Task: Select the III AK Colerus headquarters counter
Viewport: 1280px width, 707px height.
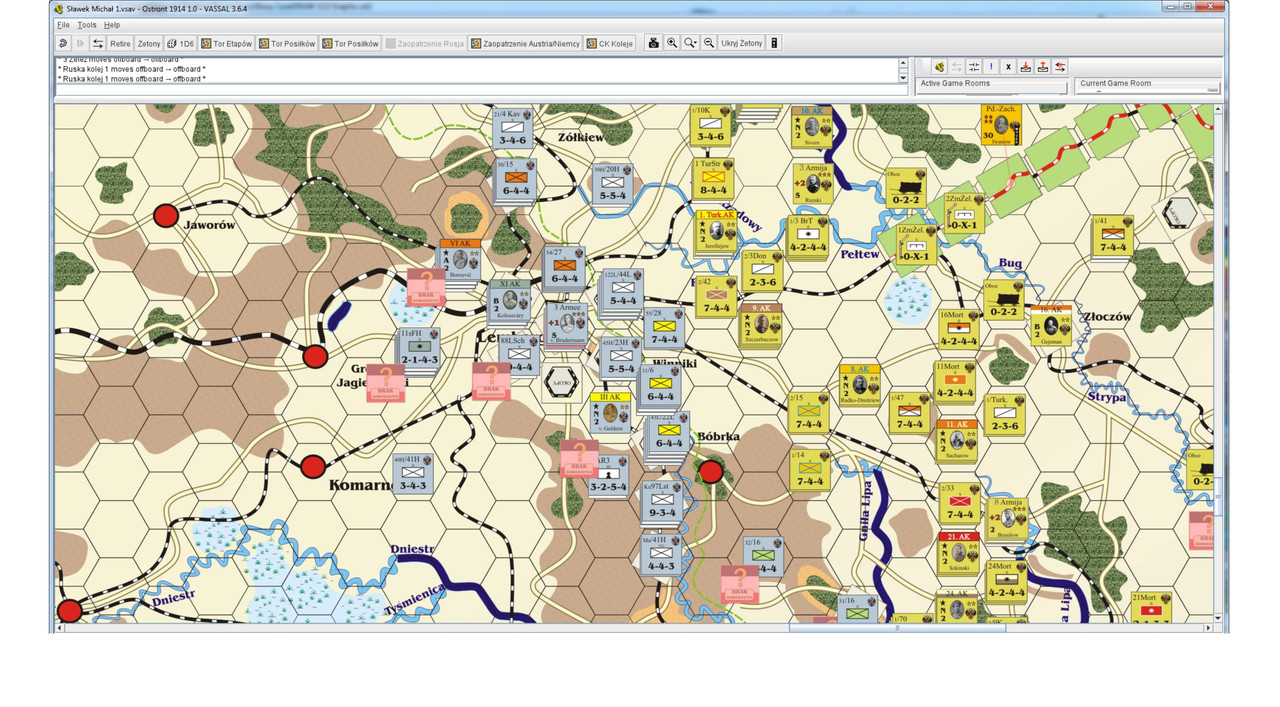Action: click(x=612, y=413)
